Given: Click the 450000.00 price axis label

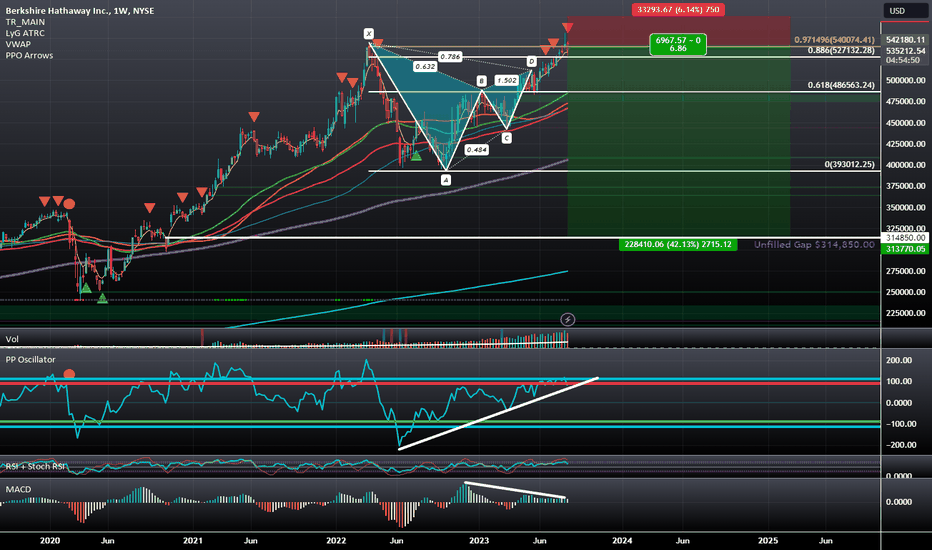Looking at the screenshot, I should pos(905,123).
